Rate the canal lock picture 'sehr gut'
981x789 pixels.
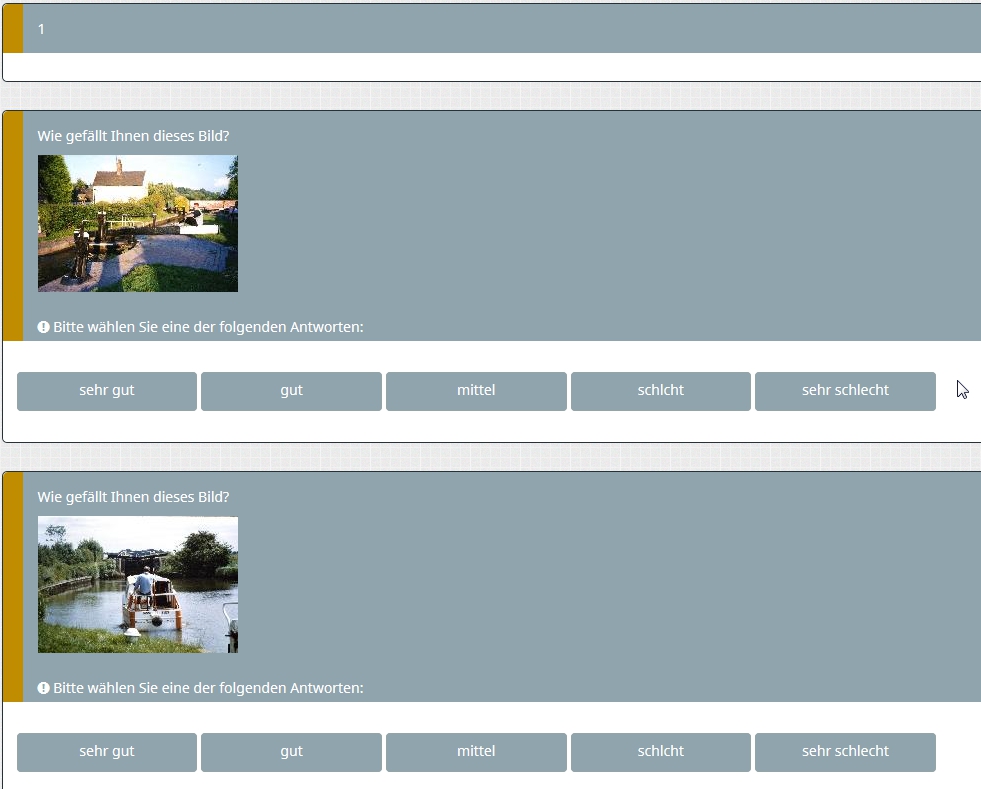(107, 391)
